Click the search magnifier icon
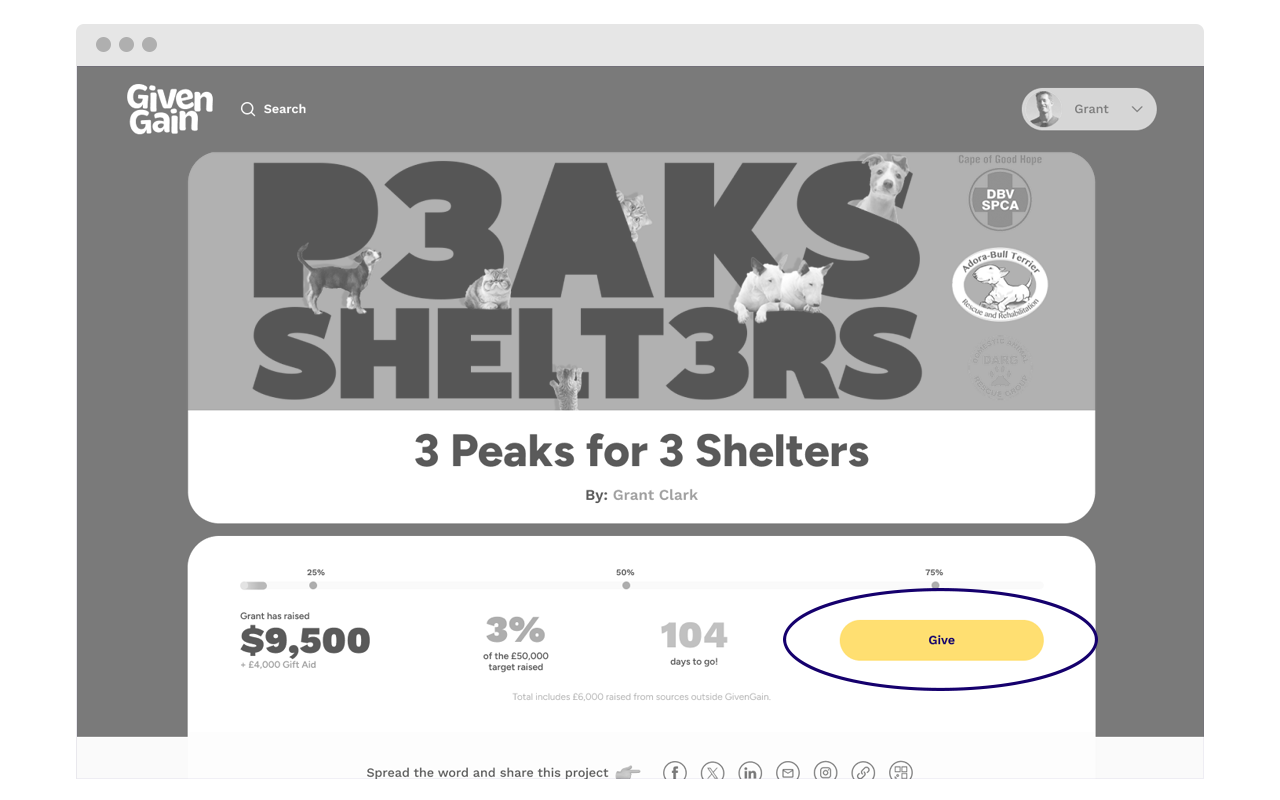 [248, 109]
